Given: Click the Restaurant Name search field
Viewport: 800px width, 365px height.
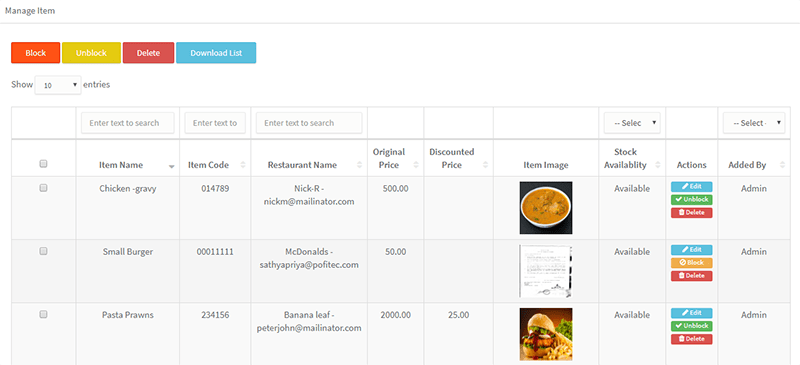Looking at the screenshot, I should point(309,123).
